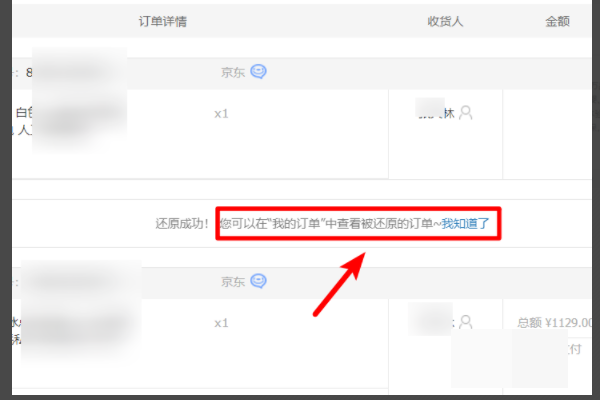The width and height of the screenshot is (600, 400).
Task: Click the 还原成功! message text
Action: 182,224
